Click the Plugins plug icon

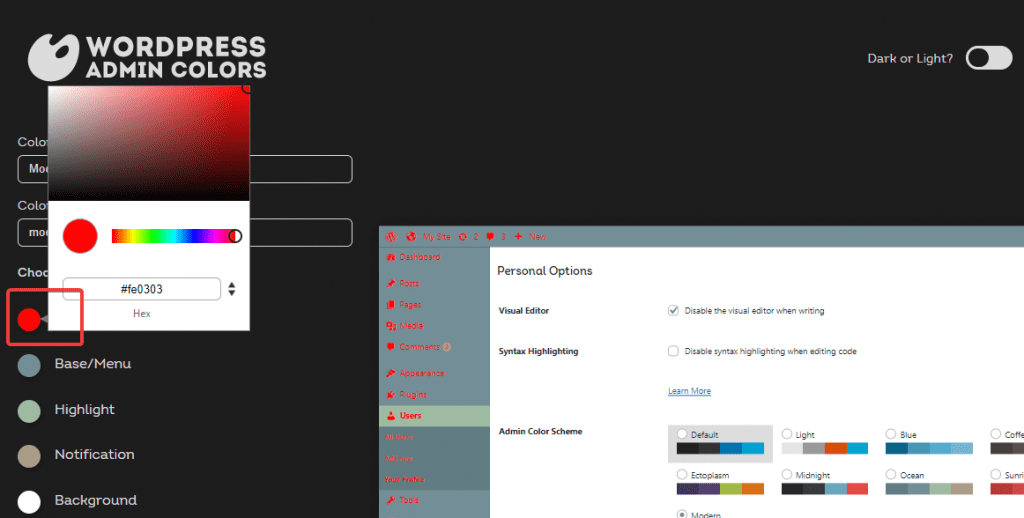pyautogui.click(x=391, y=395)
